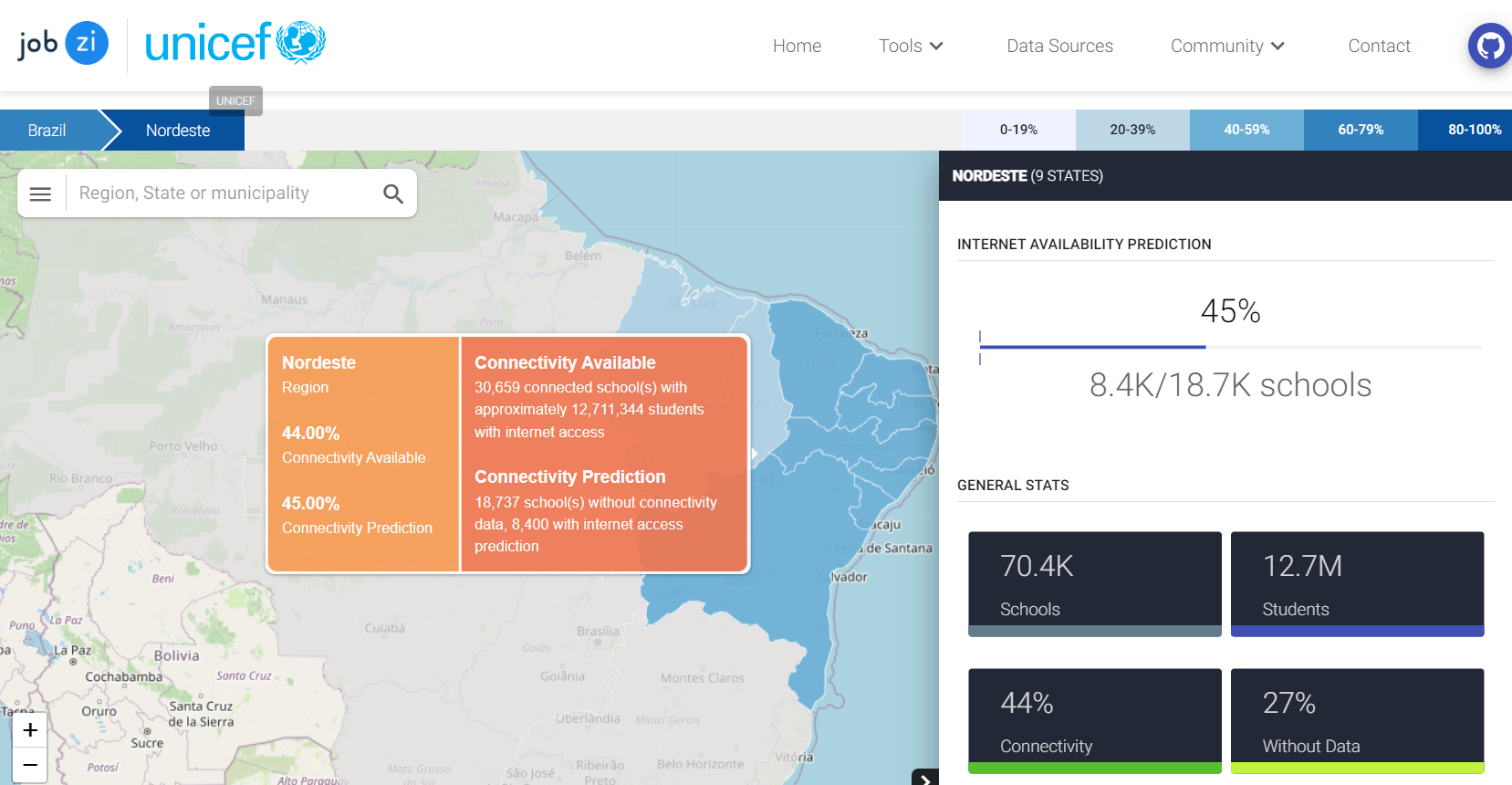The height and width of the screenshot is (785, 1512).
Task: Click the unicef logo
Action: tap(235, 43)
